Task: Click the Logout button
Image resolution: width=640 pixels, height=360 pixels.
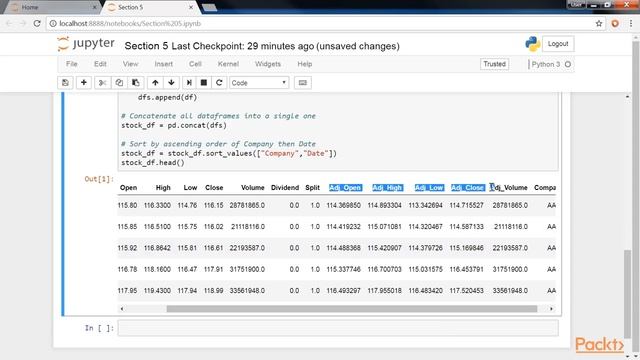Action: 558,44
